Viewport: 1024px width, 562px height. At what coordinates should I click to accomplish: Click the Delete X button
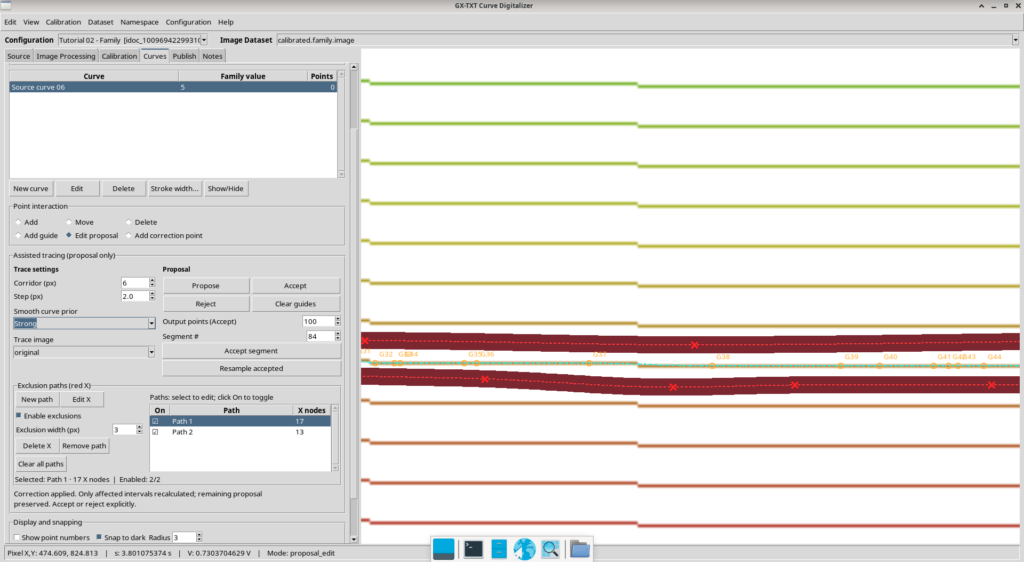coord(37,445)
